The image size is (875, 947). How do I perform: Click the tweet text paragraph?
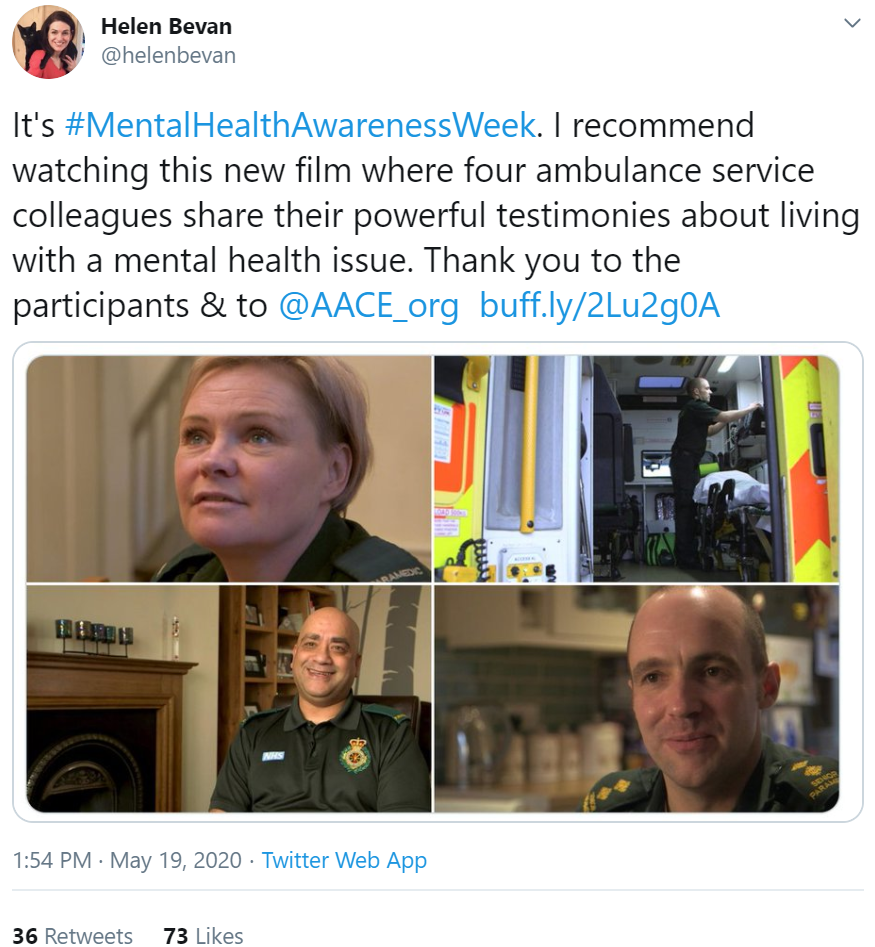tap(436, 216)
